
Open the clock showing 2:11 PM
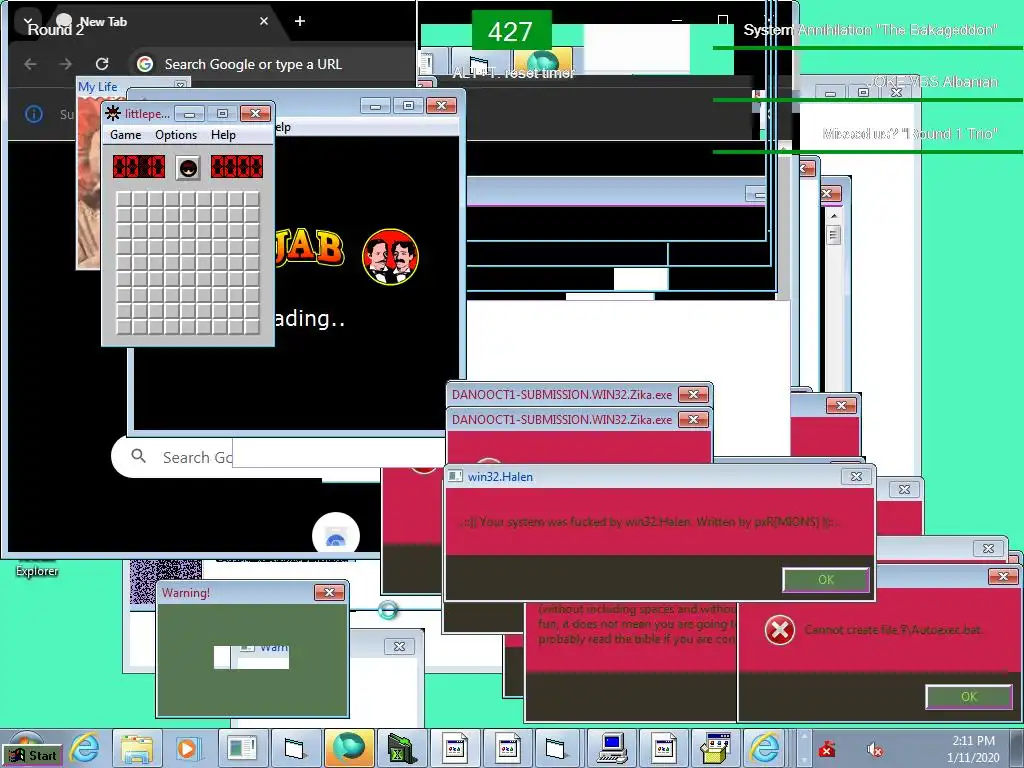[973, 749]
